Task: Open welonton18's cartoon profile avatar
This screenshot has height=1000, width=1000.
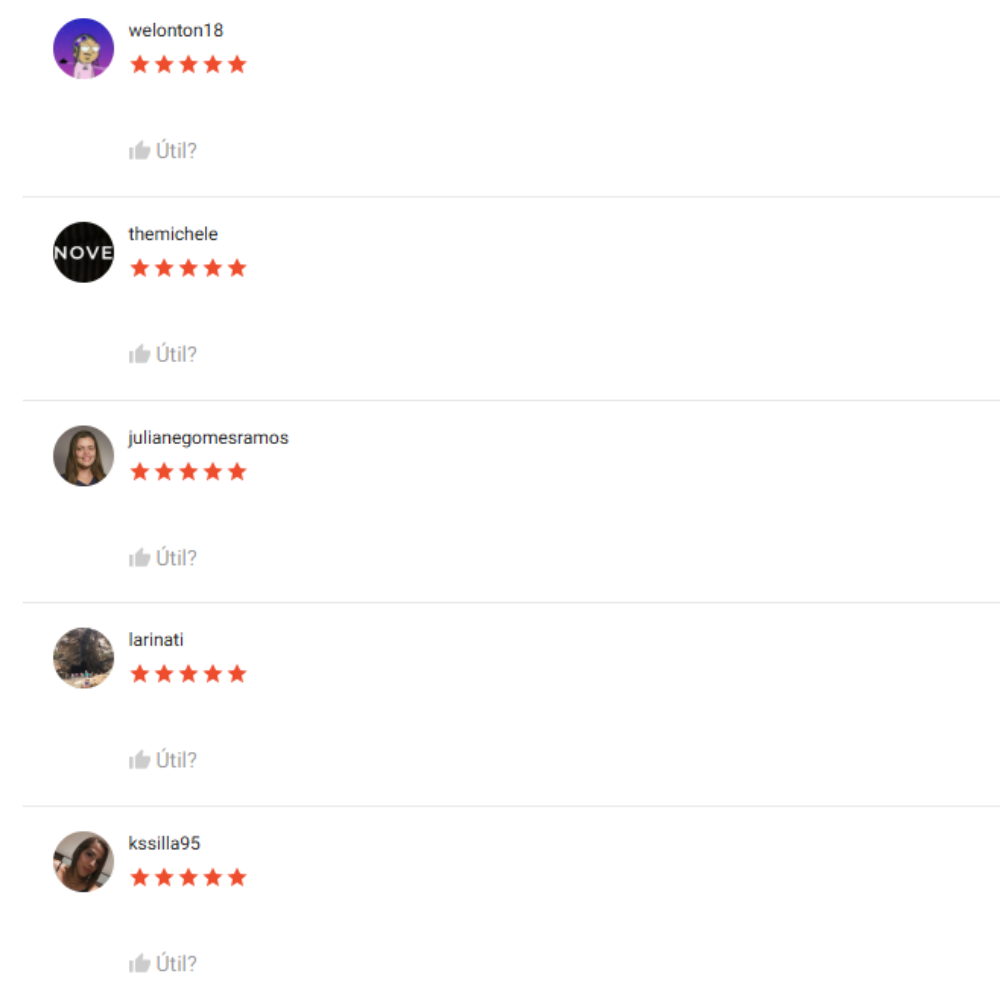Action: click(x=84, y=48)
